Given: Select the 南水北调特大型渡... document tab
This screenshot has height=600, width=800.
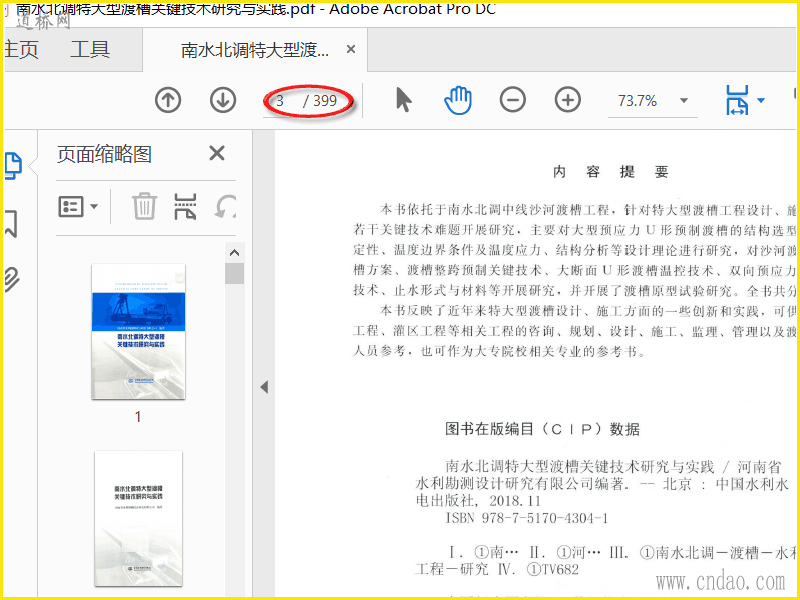Looking at the screenshot, I should pos(255,49).
